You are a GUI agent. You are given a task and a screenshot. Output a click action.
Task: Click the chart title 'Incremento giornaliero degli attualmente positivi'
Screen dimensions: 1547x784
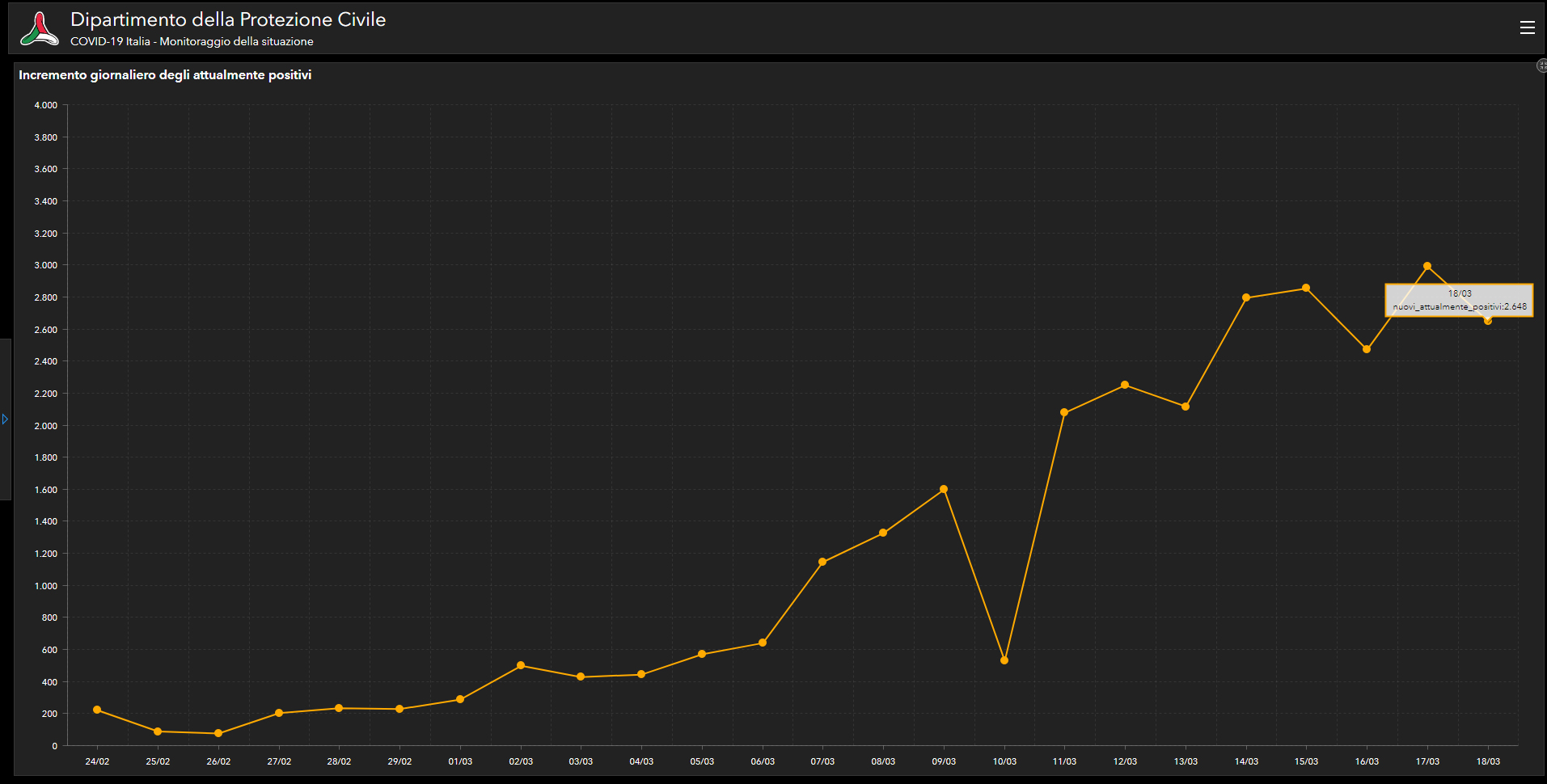(x=165, y=75)
